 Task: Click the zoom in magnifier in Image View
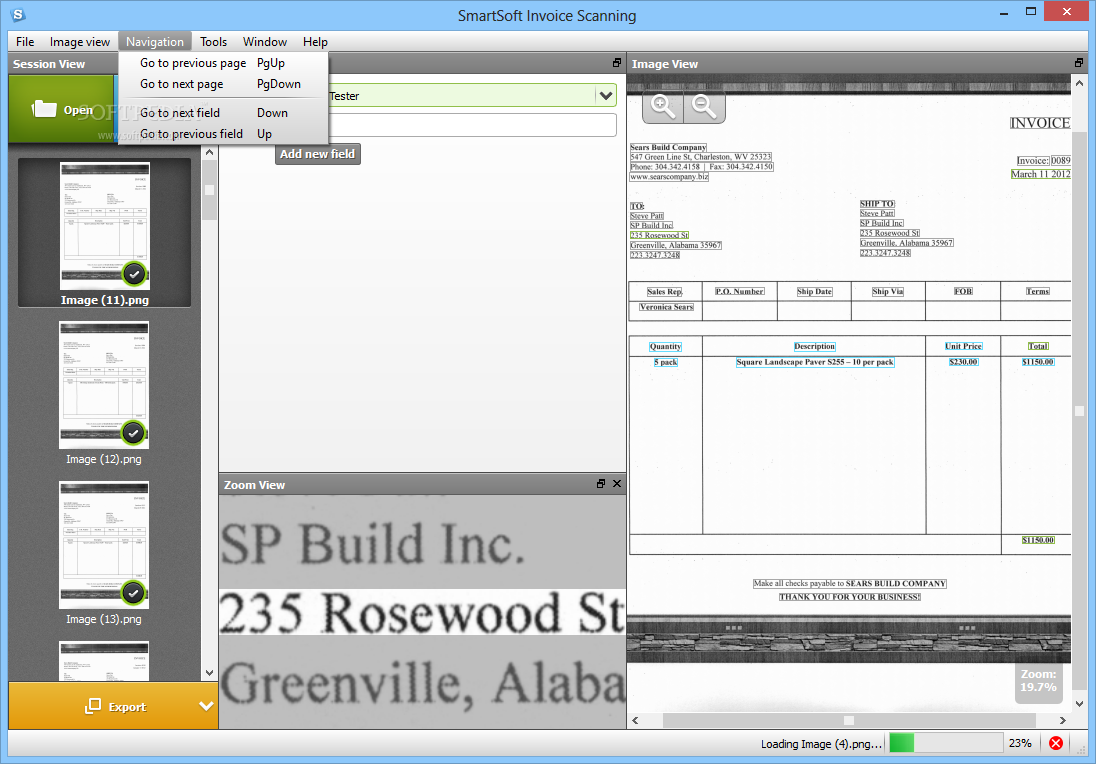click(x=662, y=107)
